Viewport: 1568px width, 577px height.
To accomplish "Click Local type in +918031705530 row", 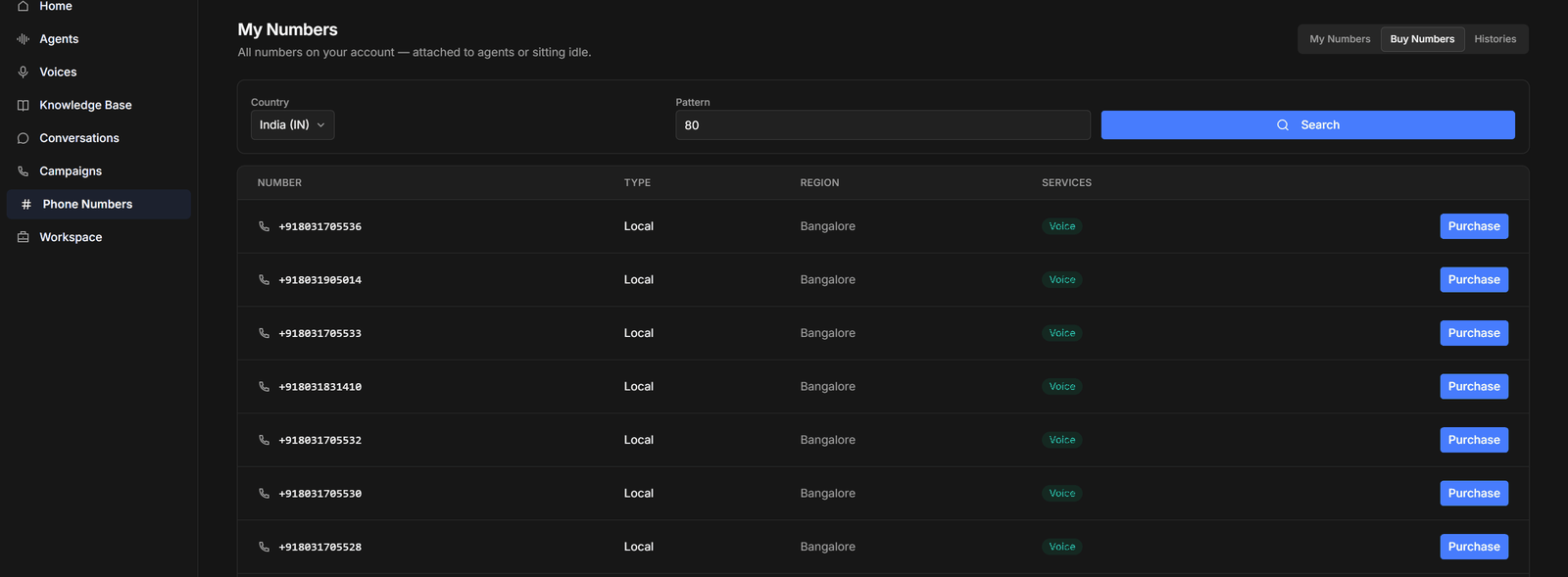I will (639, 493).
